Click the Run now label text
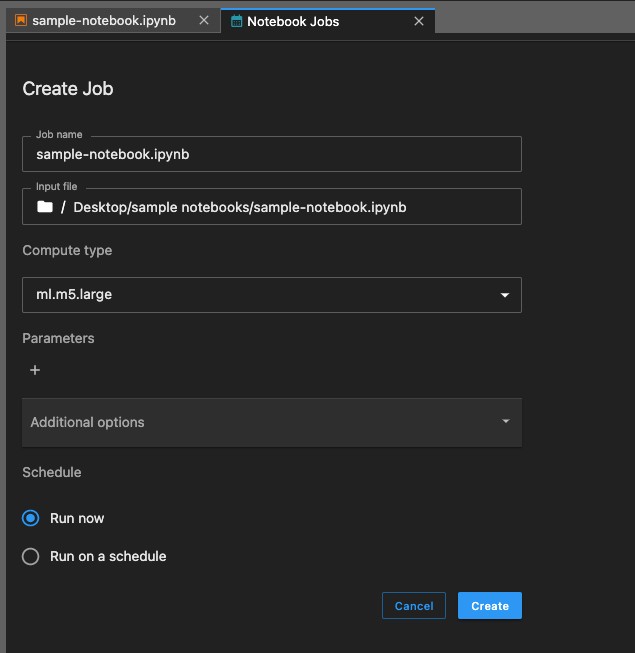Viewport: 635px width, 653px height. 77,518
